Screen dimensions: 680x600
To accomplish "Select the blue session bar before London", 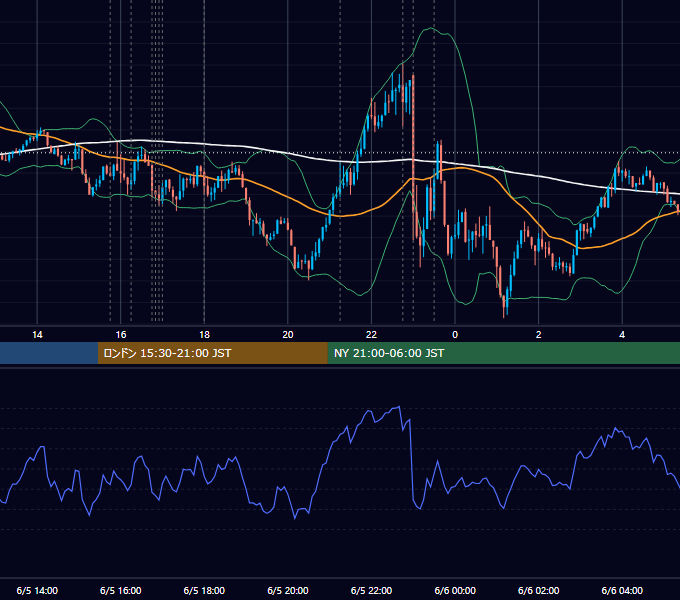I will tap(49, 353).
